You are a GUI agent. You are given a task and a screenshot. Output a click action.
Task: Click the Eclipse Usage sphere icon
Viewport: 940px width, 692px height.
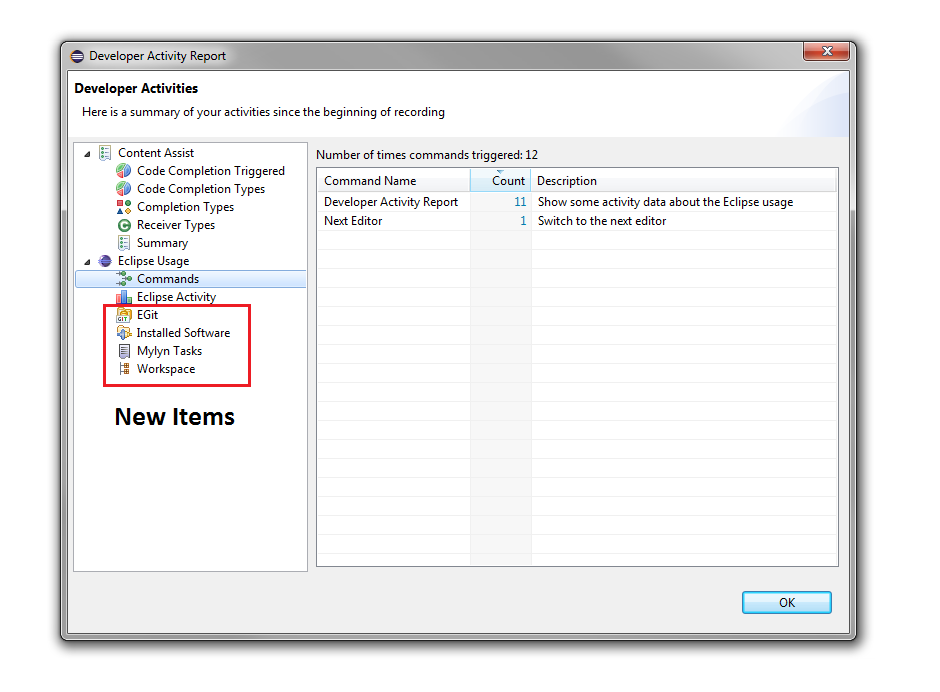click(x=105, y=261)
